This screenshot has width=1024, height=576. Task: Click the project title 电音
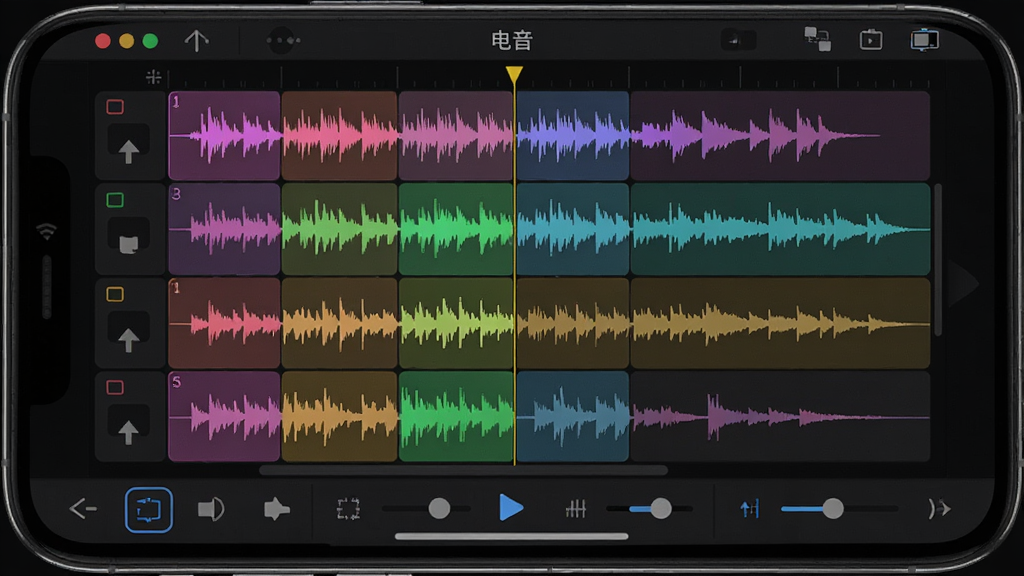point(512,40)
